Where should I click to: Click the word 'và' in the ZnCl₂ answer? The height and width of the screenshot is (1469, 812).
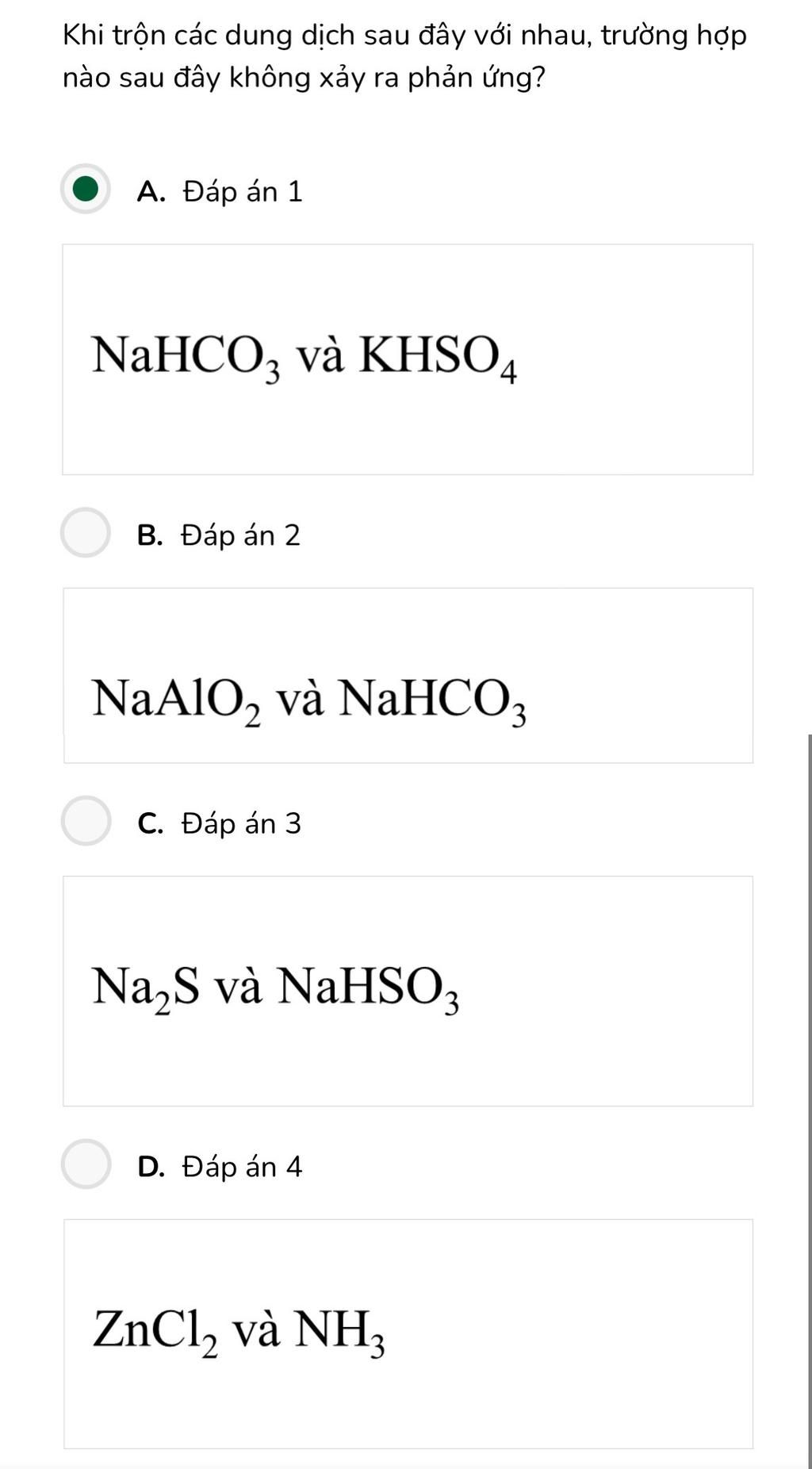pyautogui.click(x=256, y=1332)
